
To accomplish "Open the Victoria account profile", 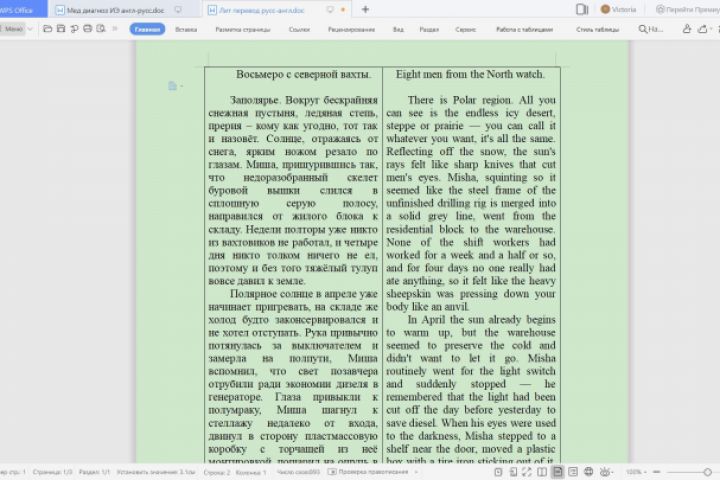I will (619, 9).
